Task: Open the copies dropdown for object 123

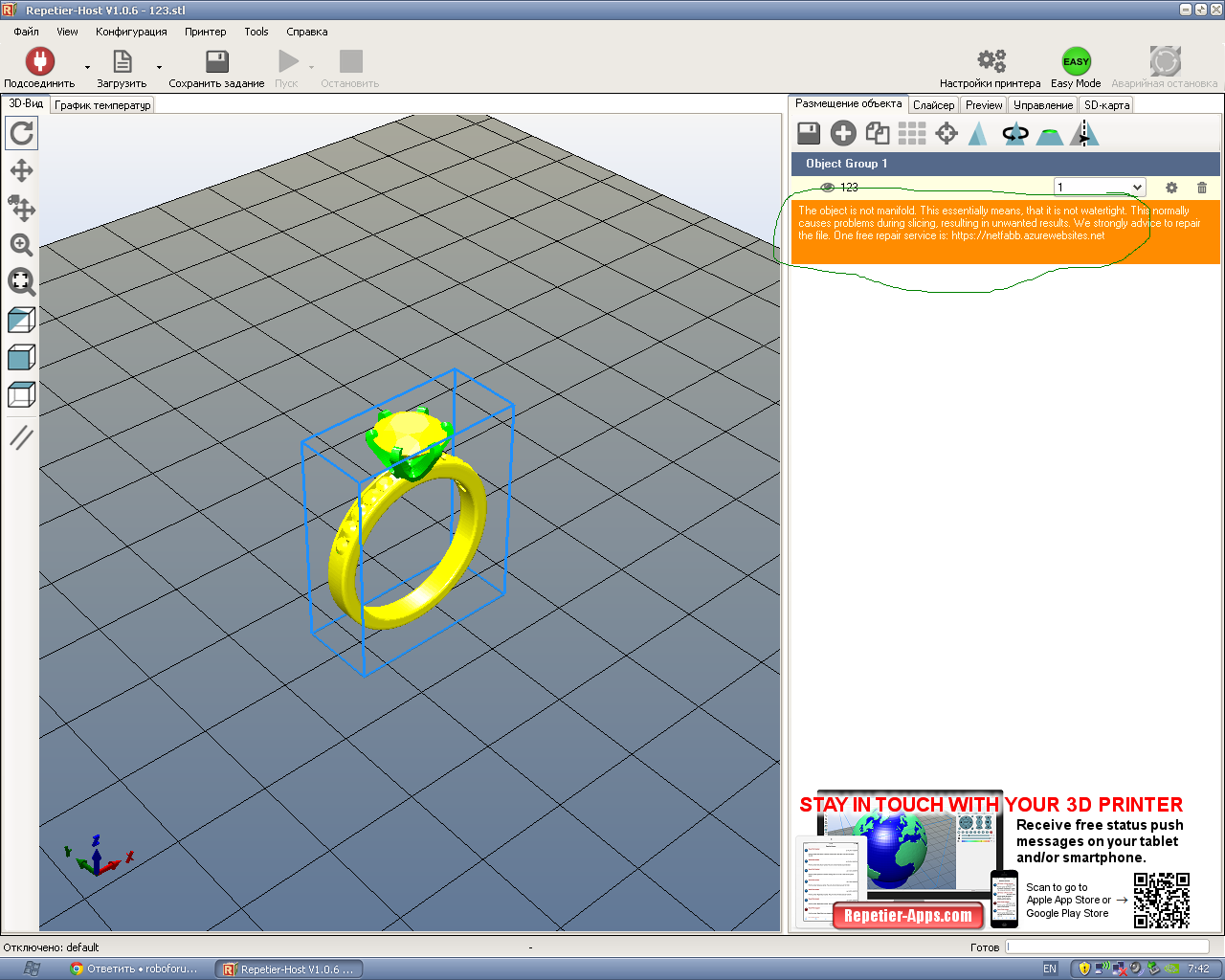Action: (1137, 188)
